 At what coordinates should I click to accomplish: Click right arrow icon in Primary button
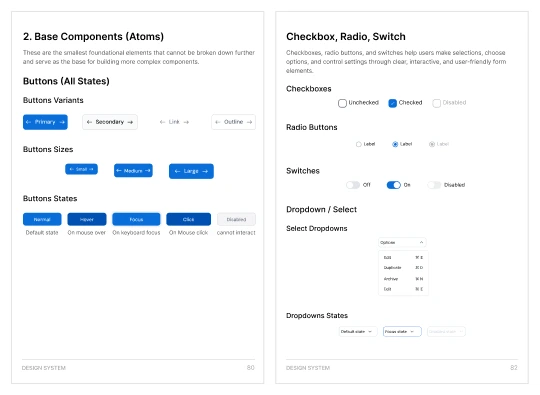click(62, 122)
